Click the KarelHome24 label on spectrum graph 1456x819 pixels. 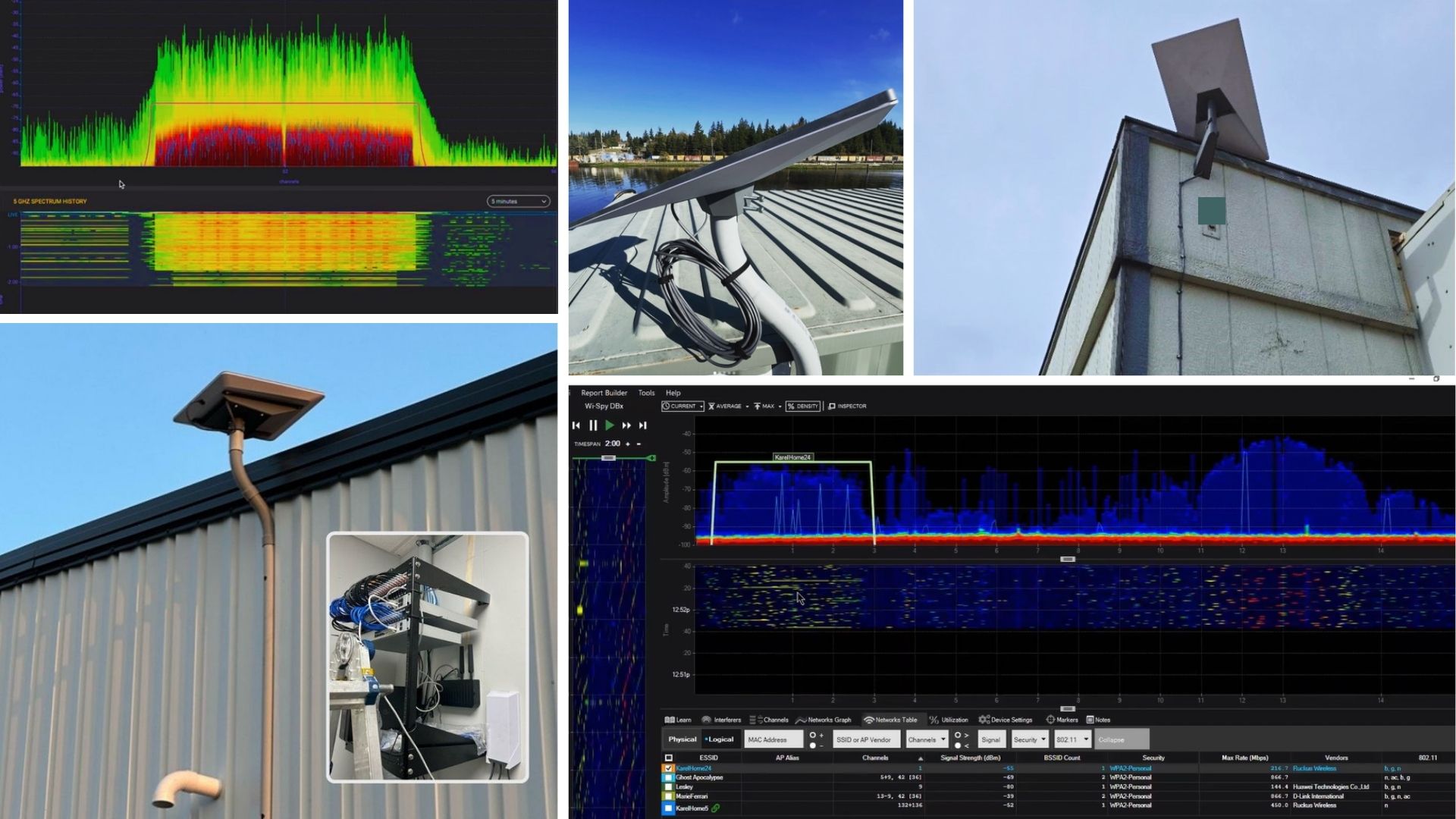pyautogui.click(x=792, y=457)
